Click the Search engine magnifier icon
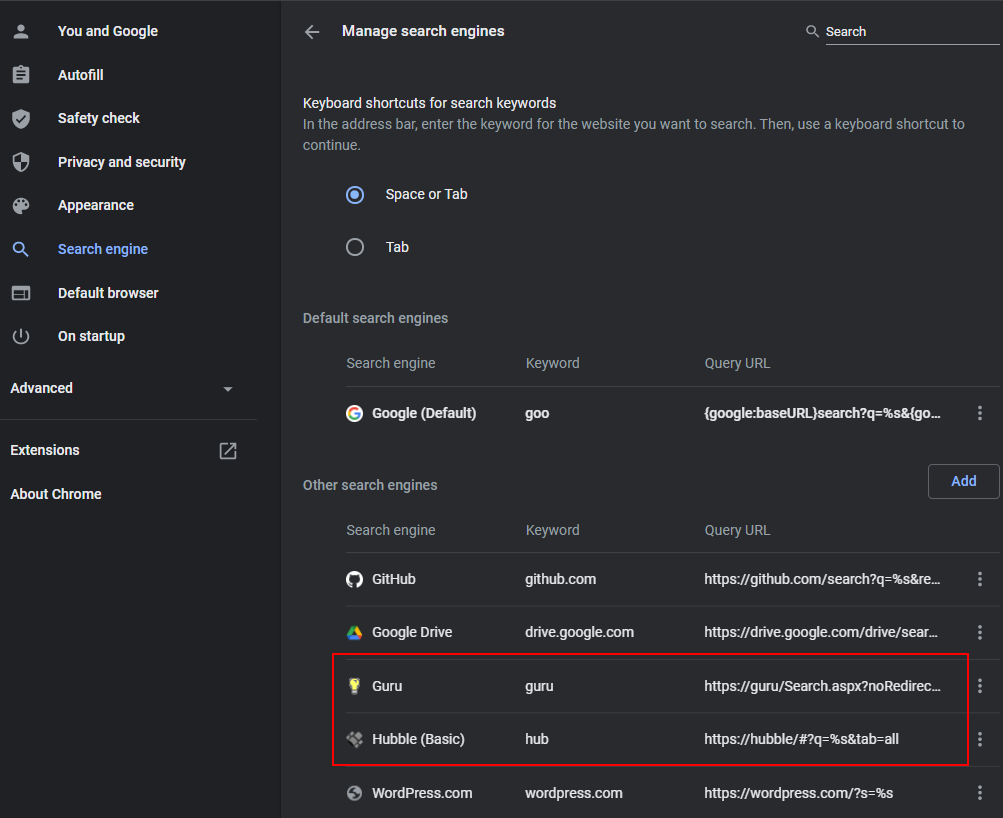 [21, 249]
